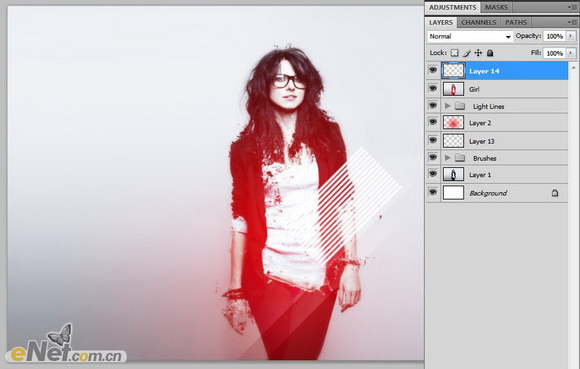Screen dimensions: 580x369
Task: Hide the Girl layer
Action: 433,88
